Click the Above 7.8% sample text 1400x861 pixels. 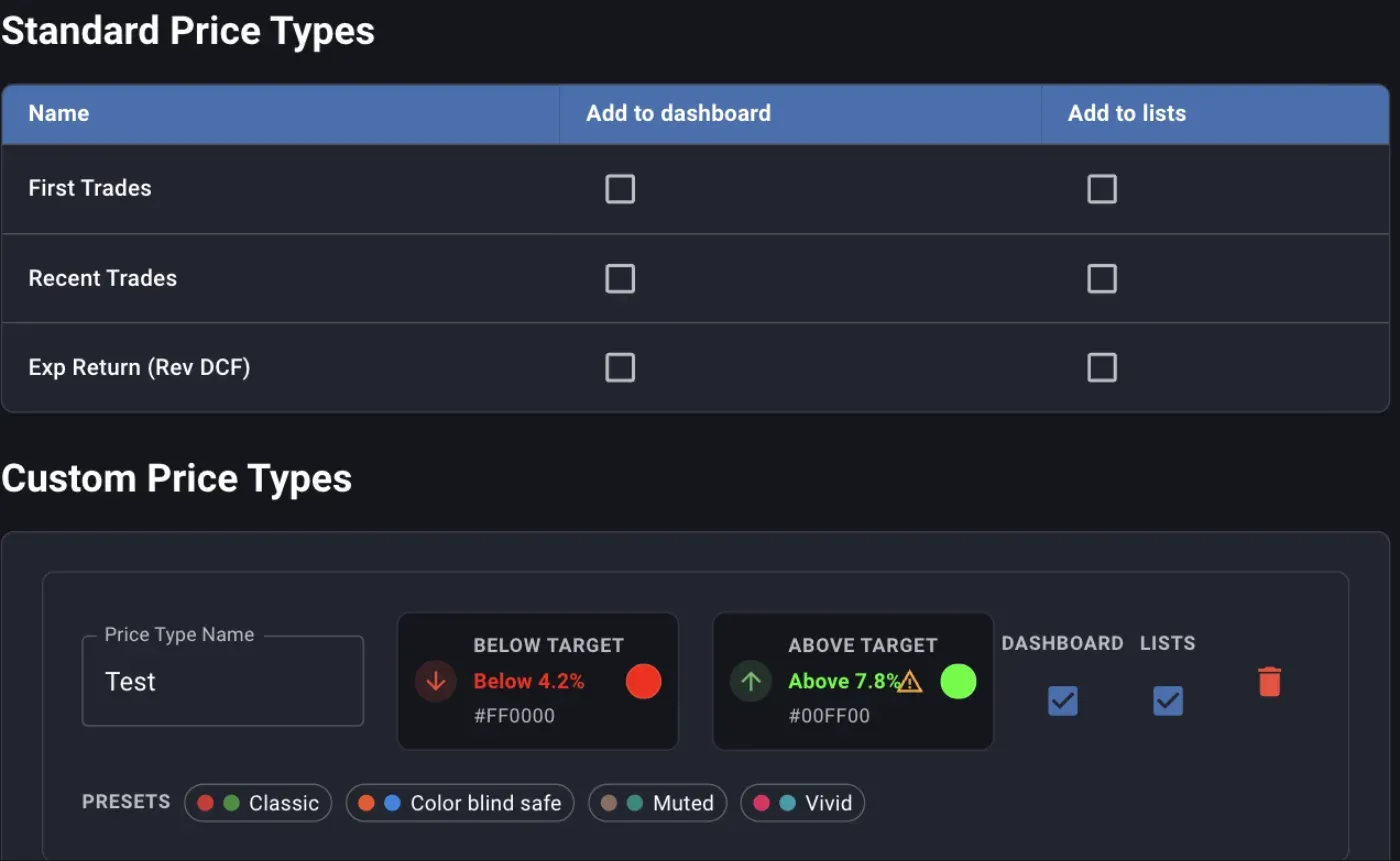click(844, 681)
